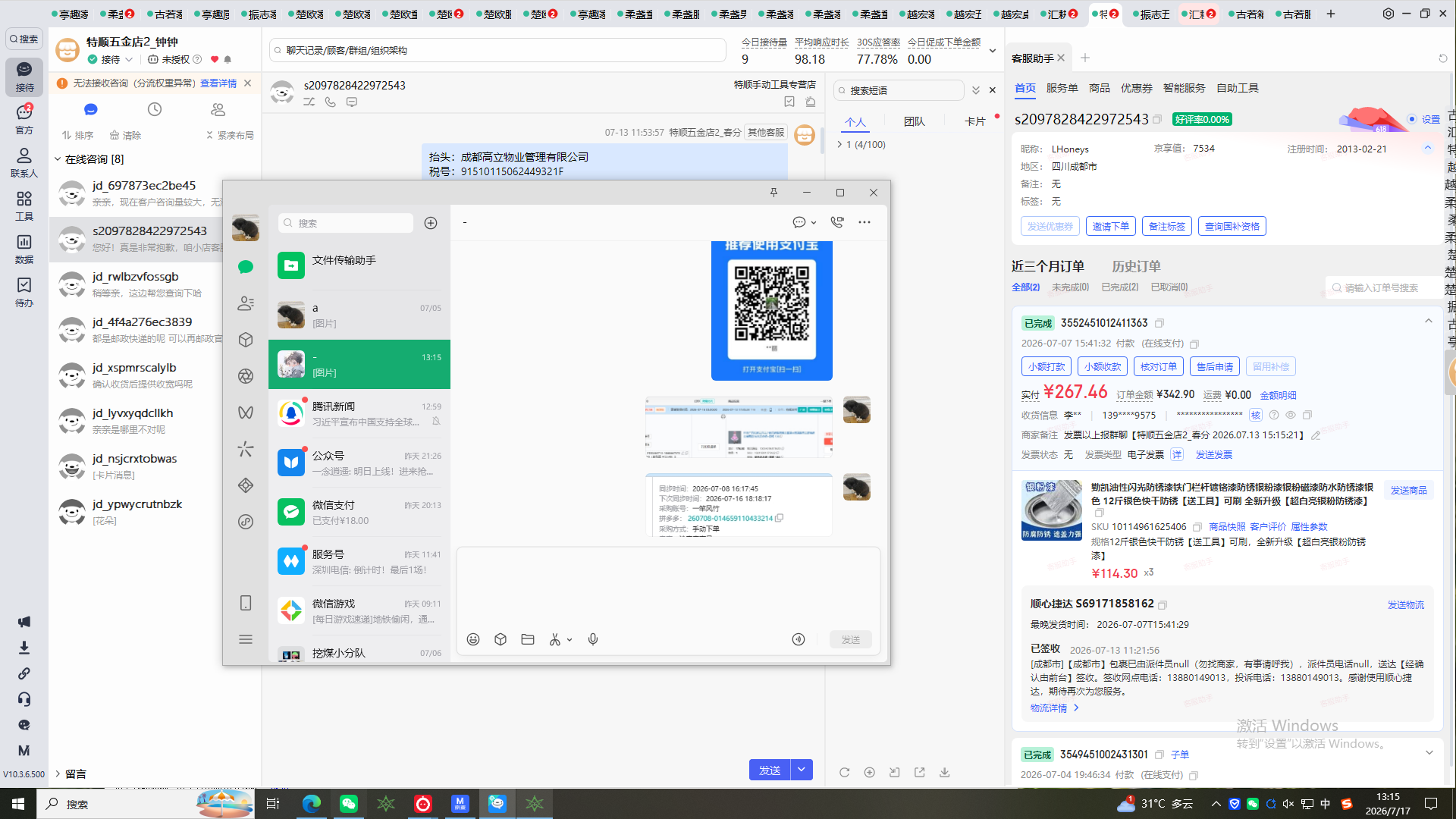Select 团队 quick phrase tab

(914, 121)
